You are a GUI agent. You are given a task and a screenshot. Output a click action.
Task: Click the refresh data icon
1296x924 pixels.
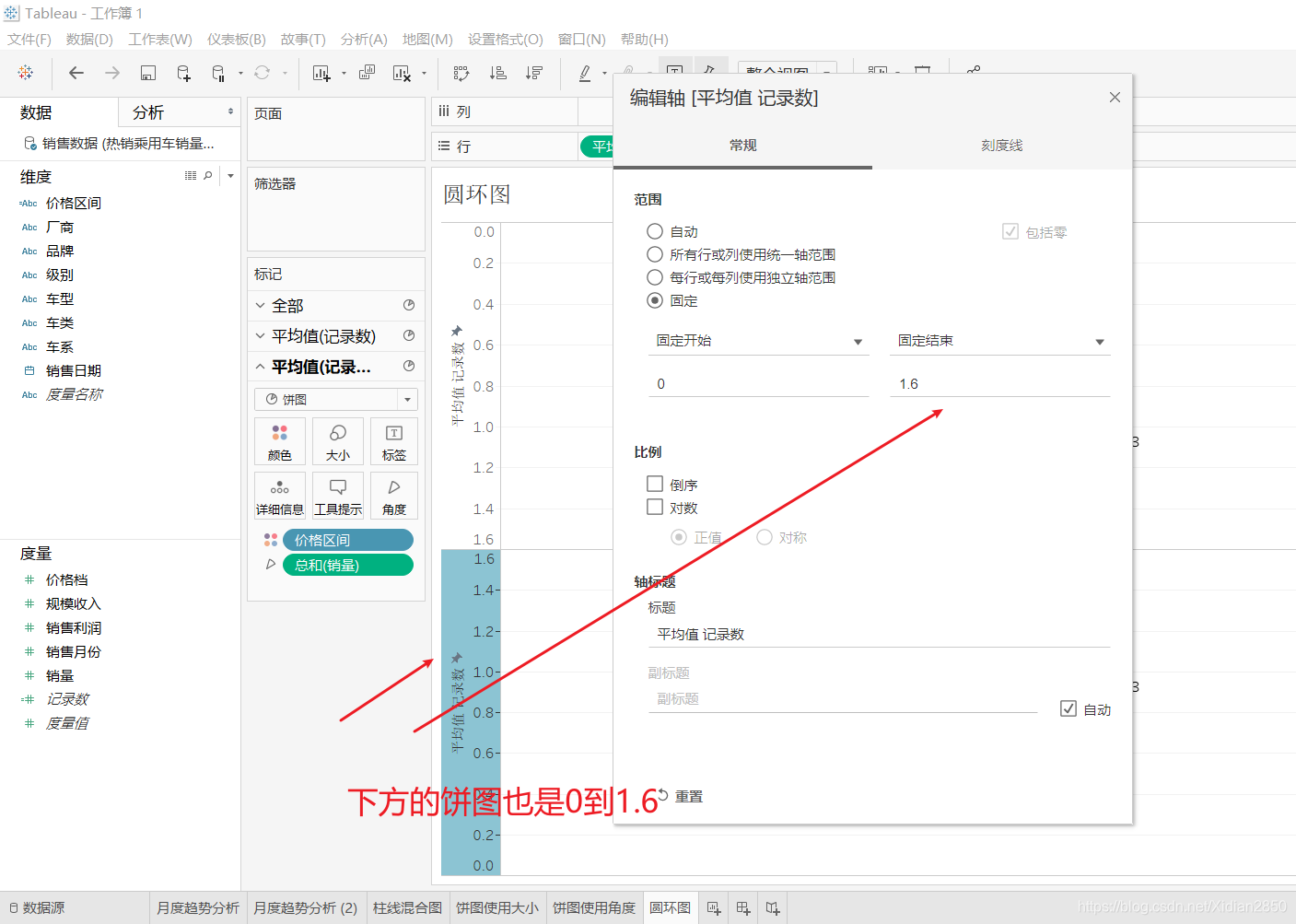(x=263, y=73)
